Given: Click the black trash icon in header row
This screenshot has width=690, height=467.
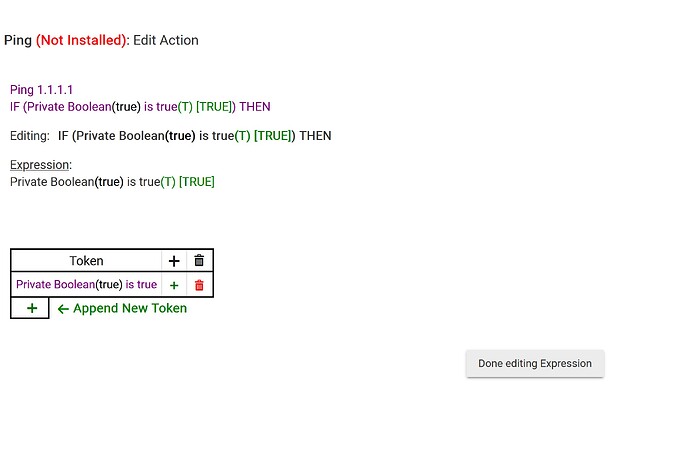Looking at the screenshot, I should tap(199, 261).
